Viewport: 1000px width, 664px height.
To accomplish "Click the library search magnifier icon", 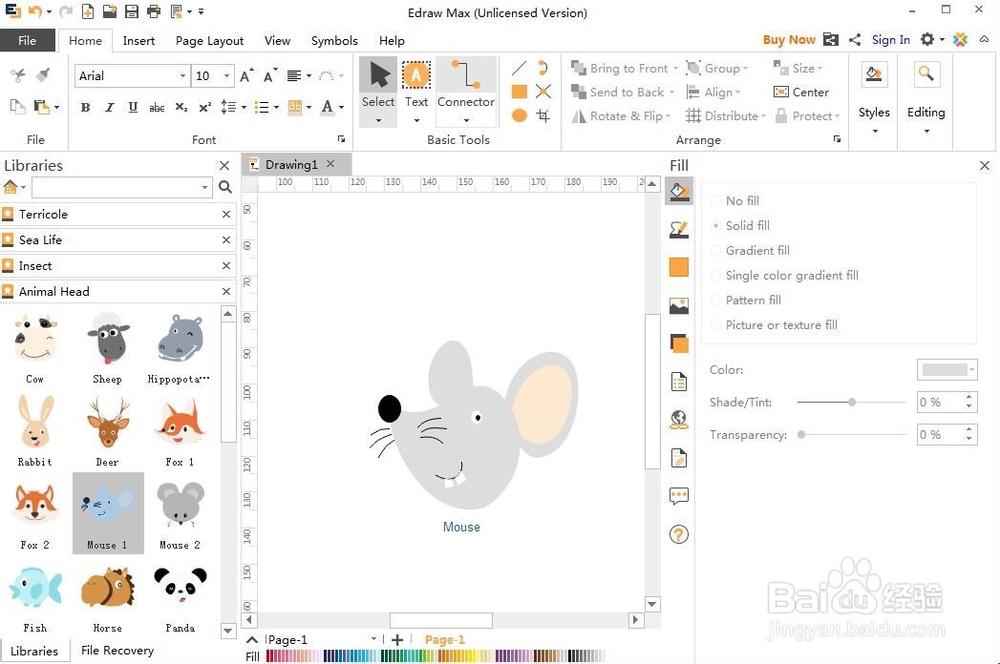I will tap(225, 187).
